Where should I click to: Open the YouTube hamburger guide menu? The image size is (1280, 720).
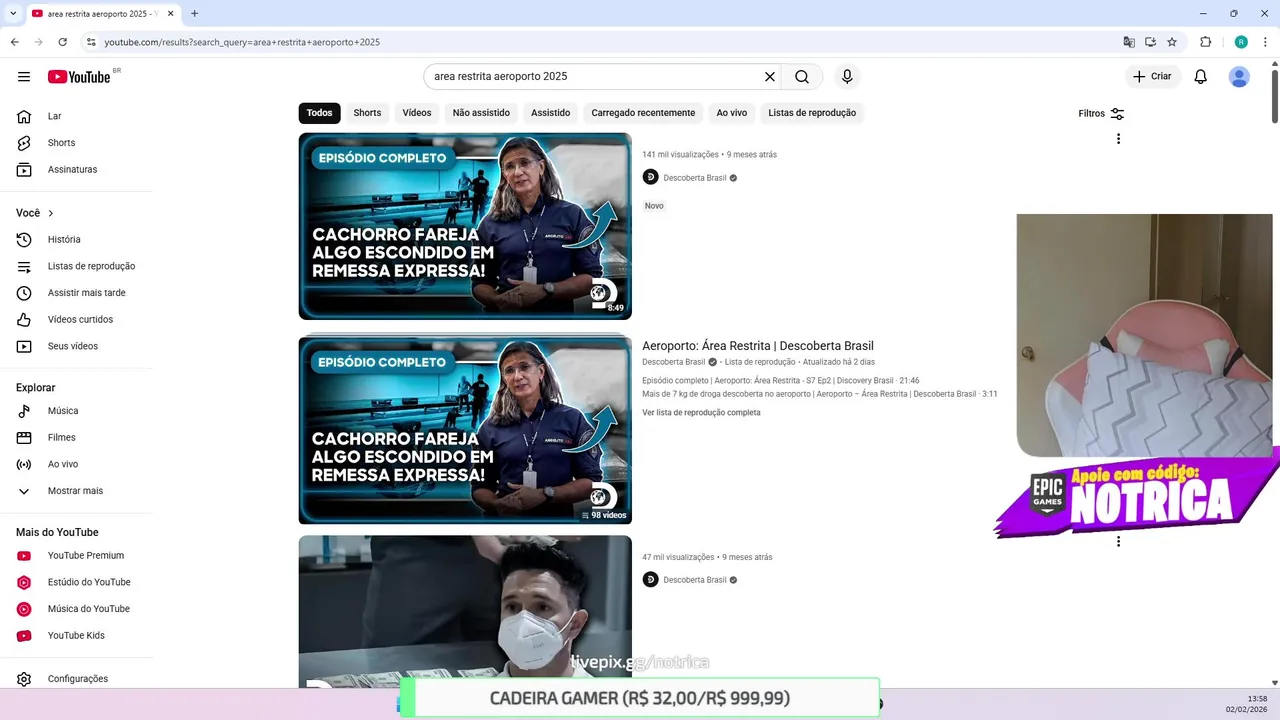tap(24, 77)
